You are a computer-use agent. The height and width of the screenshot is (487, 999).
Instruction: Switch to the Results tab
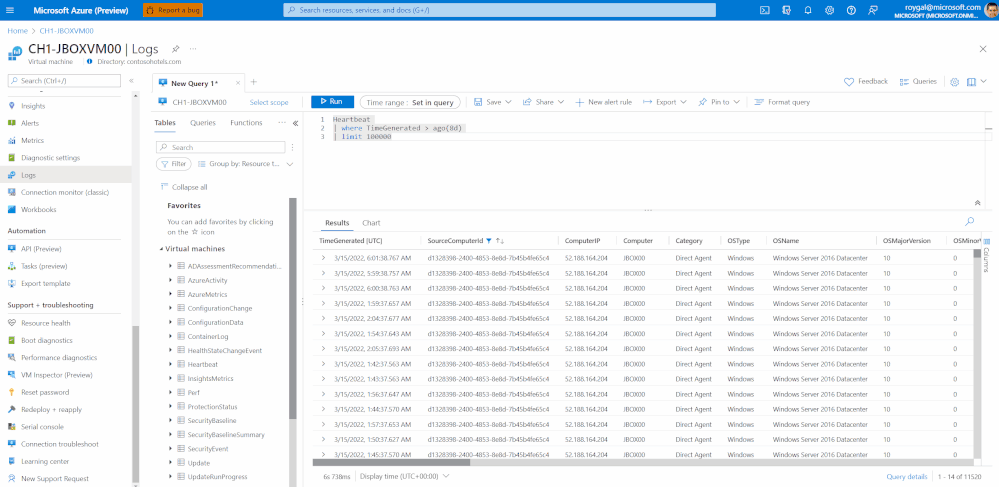[x=337, y=223]
